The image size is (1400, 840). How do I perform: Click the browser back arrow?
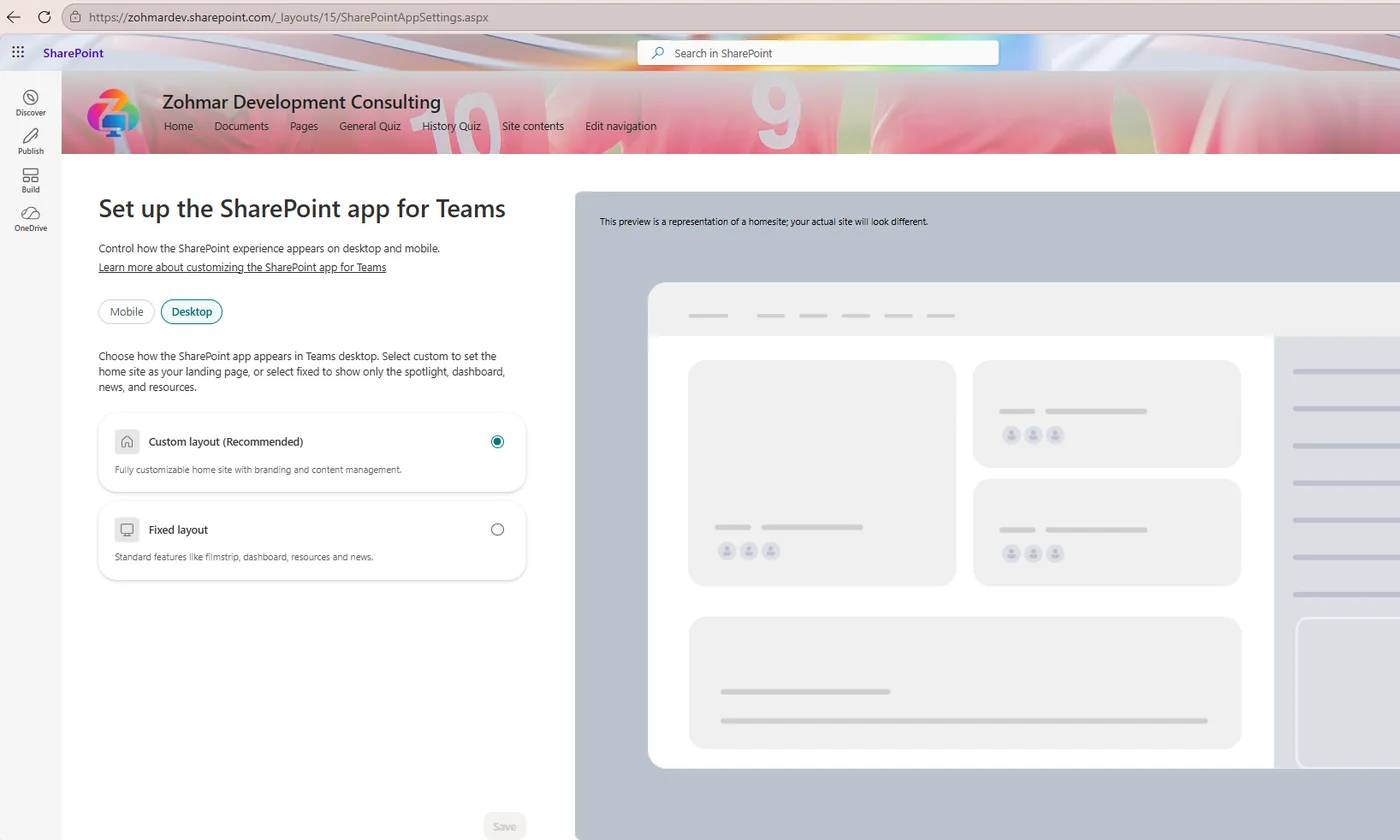click(x=14, y=17)
